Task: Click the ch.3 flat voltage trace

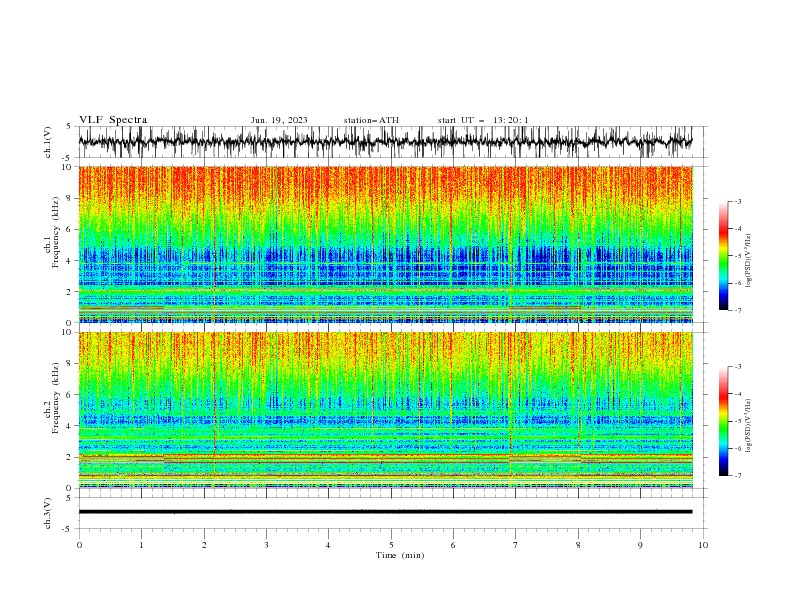Action: click(385, 512)
